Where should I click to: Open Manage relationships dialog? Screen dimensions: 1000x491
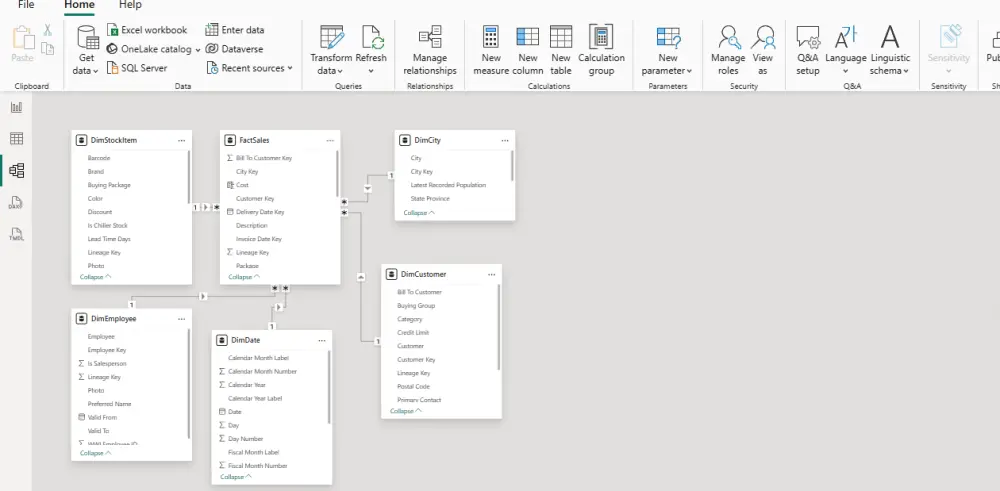[x=430, y=50]
